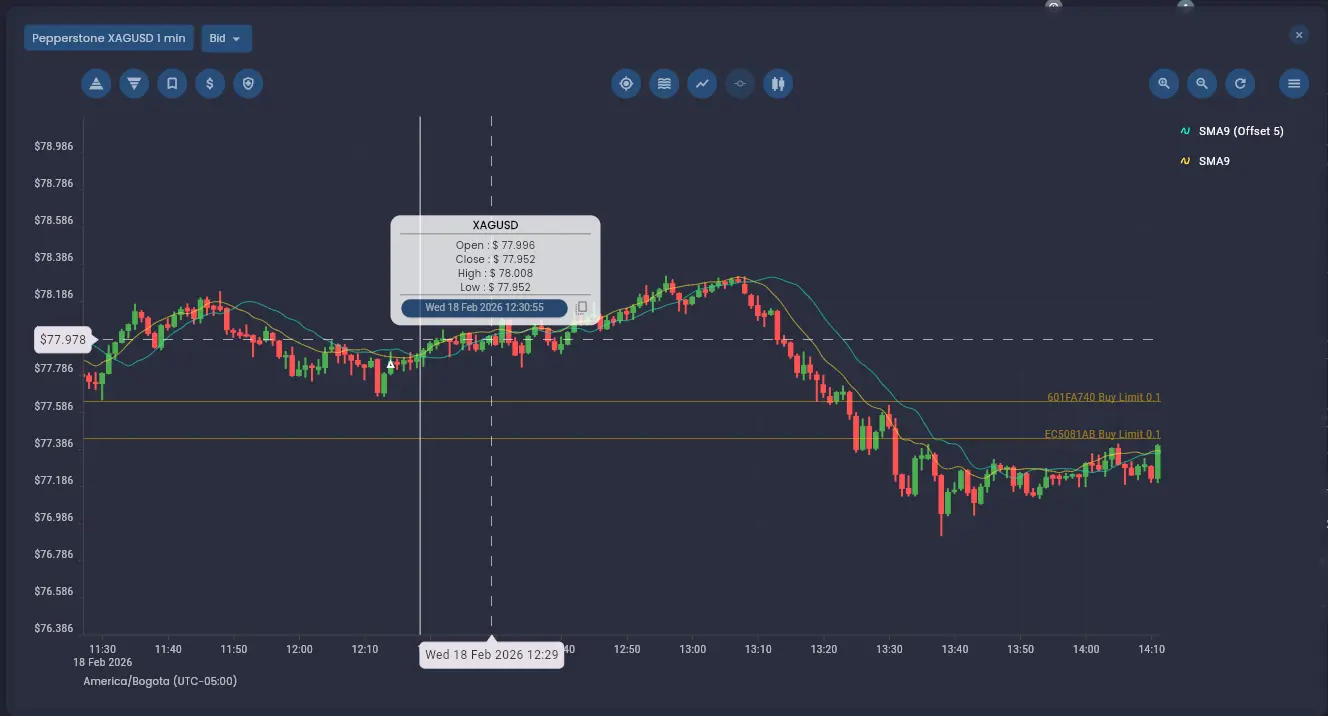Viewport: 1328px width, 716px height.
Task: Click the copy button in the tooltip
Action: tap(581, 308)
